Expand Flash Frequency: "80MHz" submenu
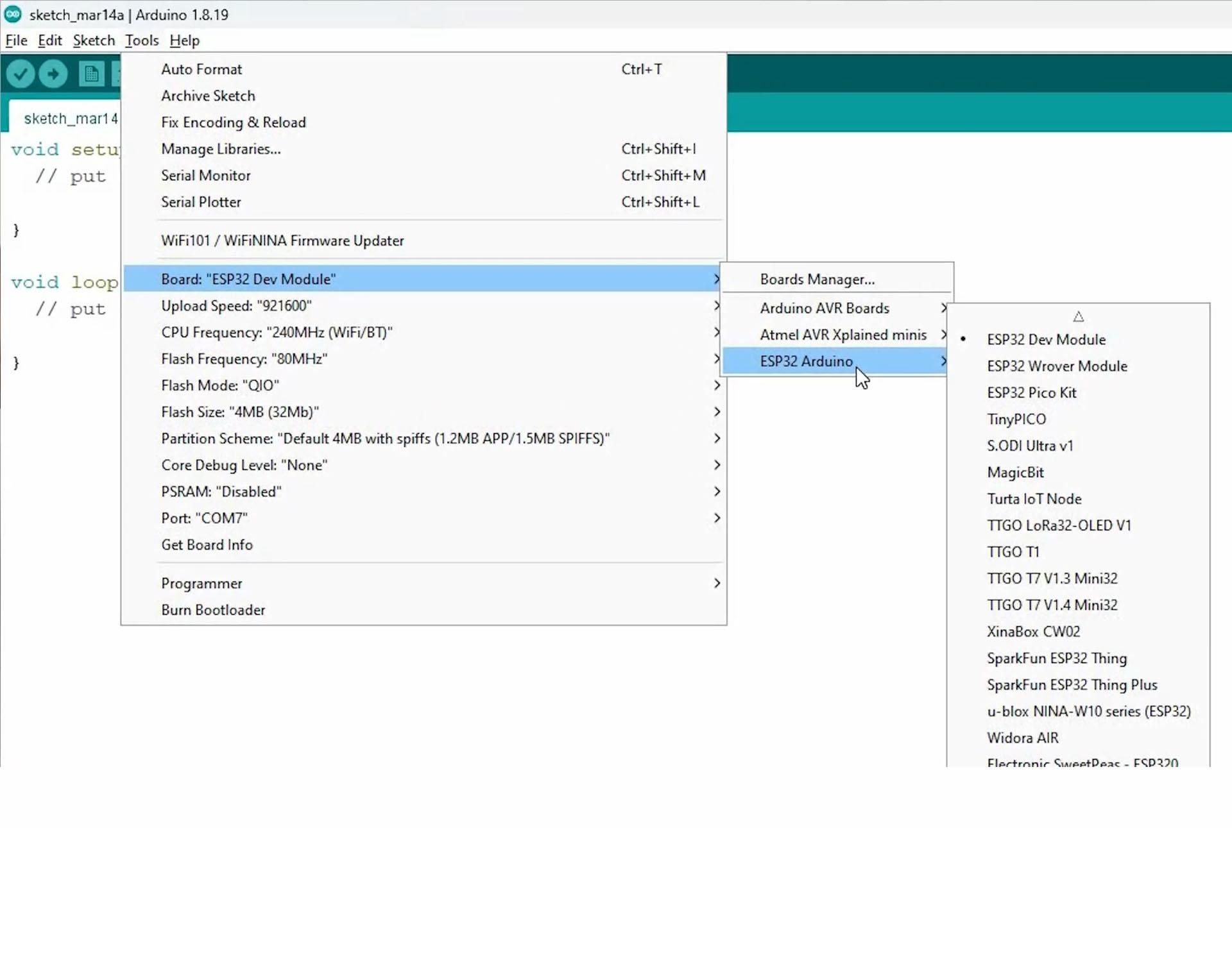Viewport: 1232px width, 962px height. [x=424, y=359]
